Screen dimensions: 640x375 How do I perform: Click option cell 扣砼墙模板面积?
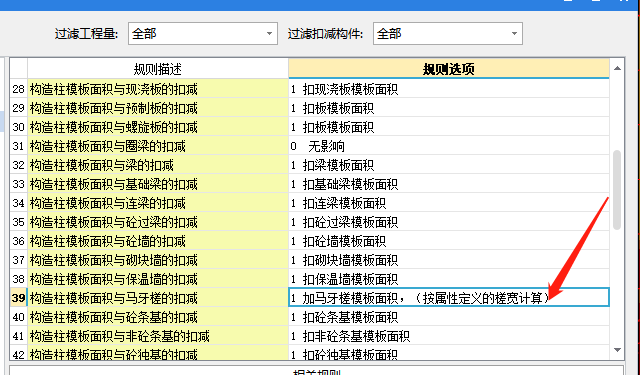(x=449, y=241)
